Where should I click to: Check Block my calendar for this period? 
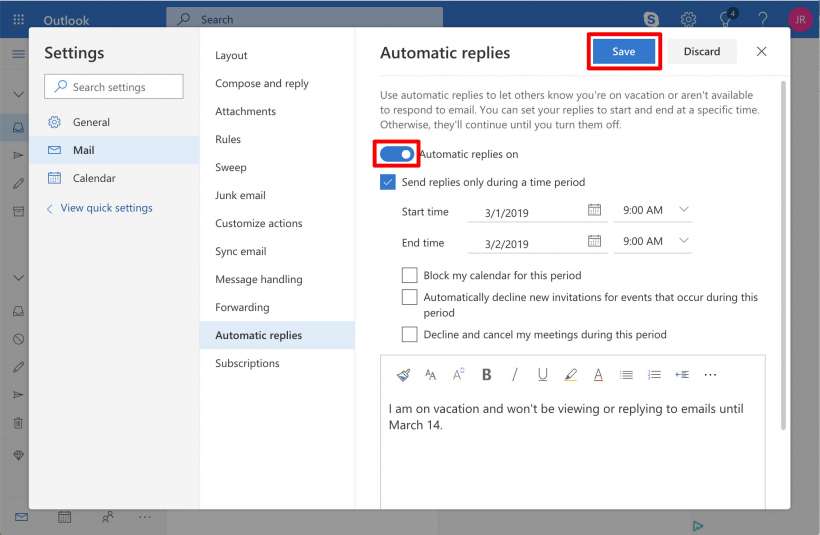(409, 275)
